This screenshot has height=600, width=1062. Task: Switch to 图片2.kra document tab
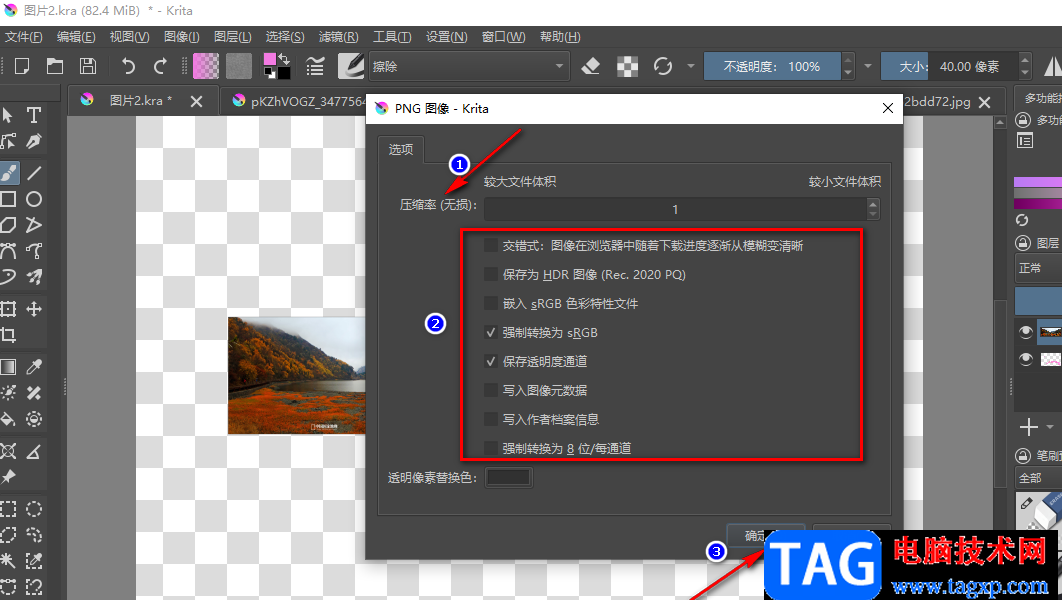[x=141, y=101]
